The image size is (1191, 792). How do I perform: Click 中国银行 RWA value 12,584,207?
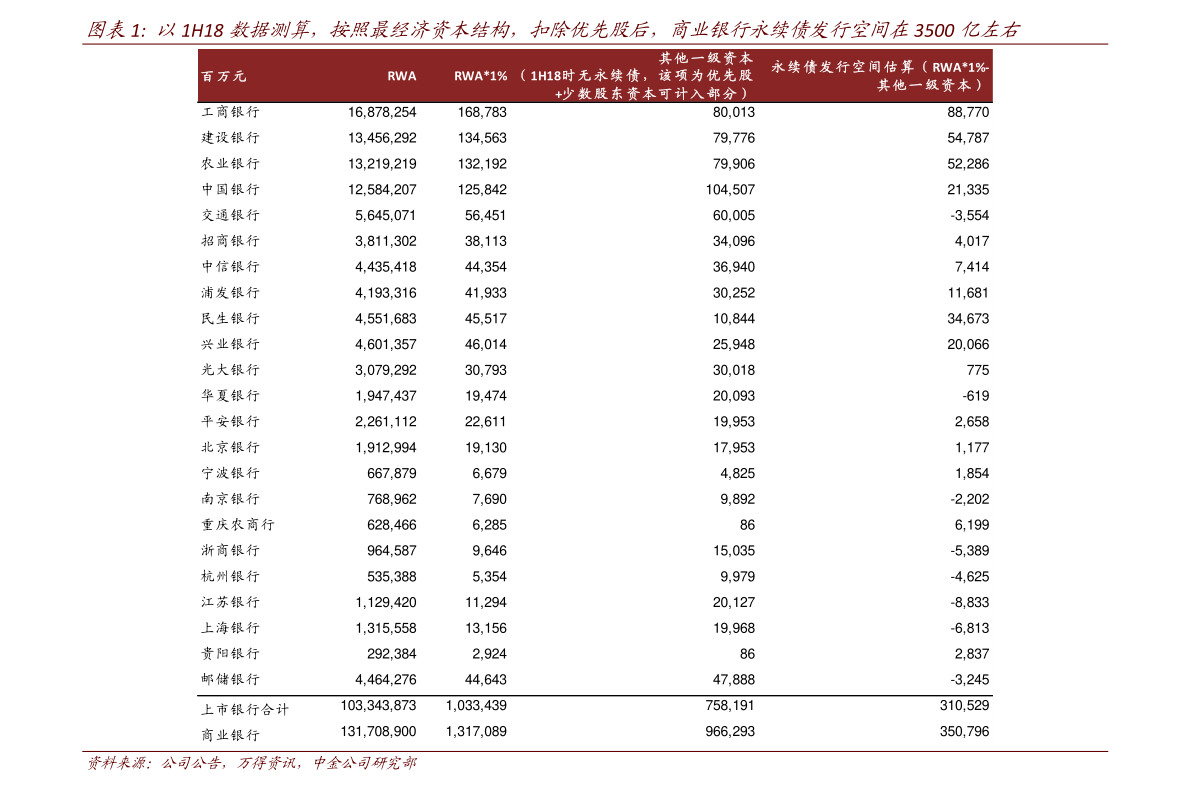(x=382, y=189)
